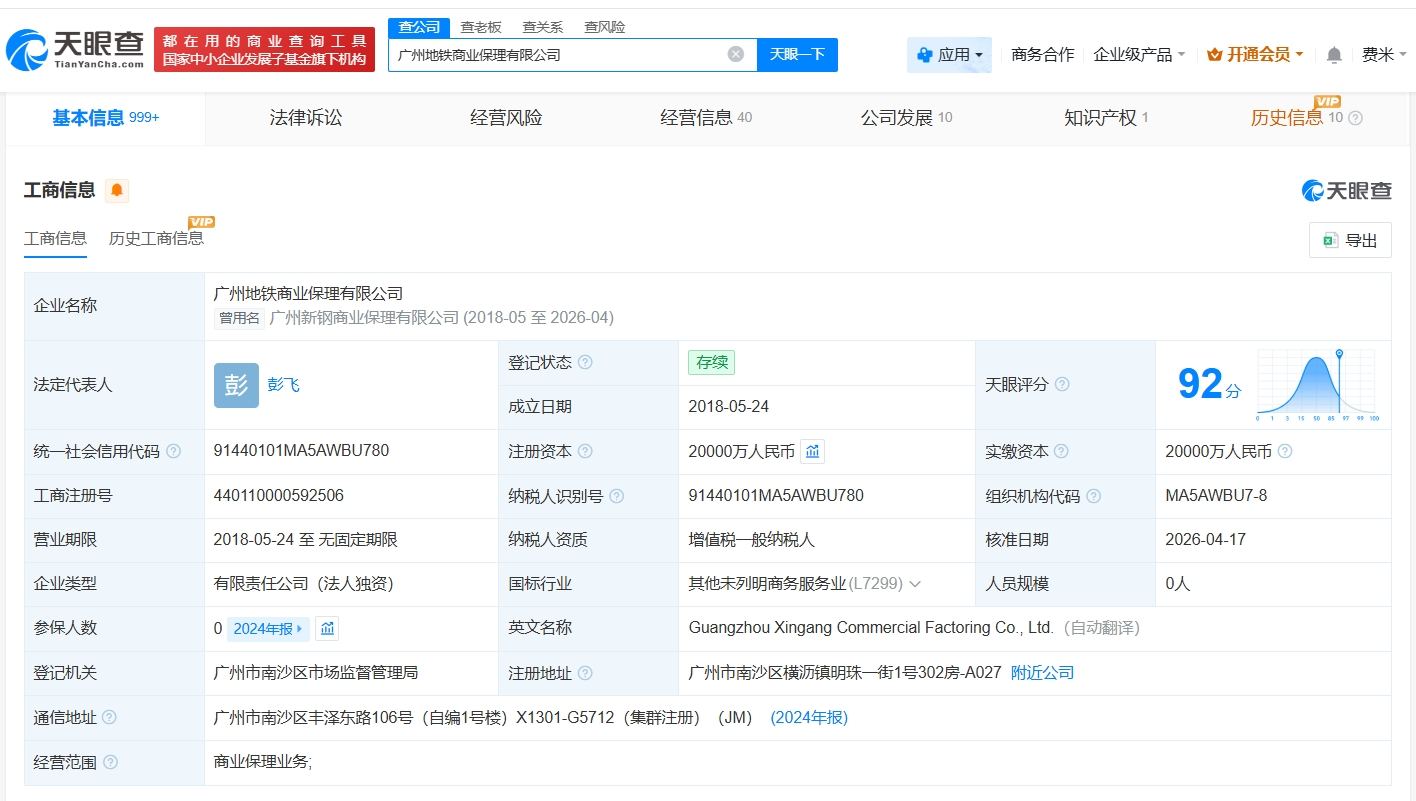The image size is (1416, 801).
Task: Expand the 应用 dropdown menu
Action: point(949,55)
